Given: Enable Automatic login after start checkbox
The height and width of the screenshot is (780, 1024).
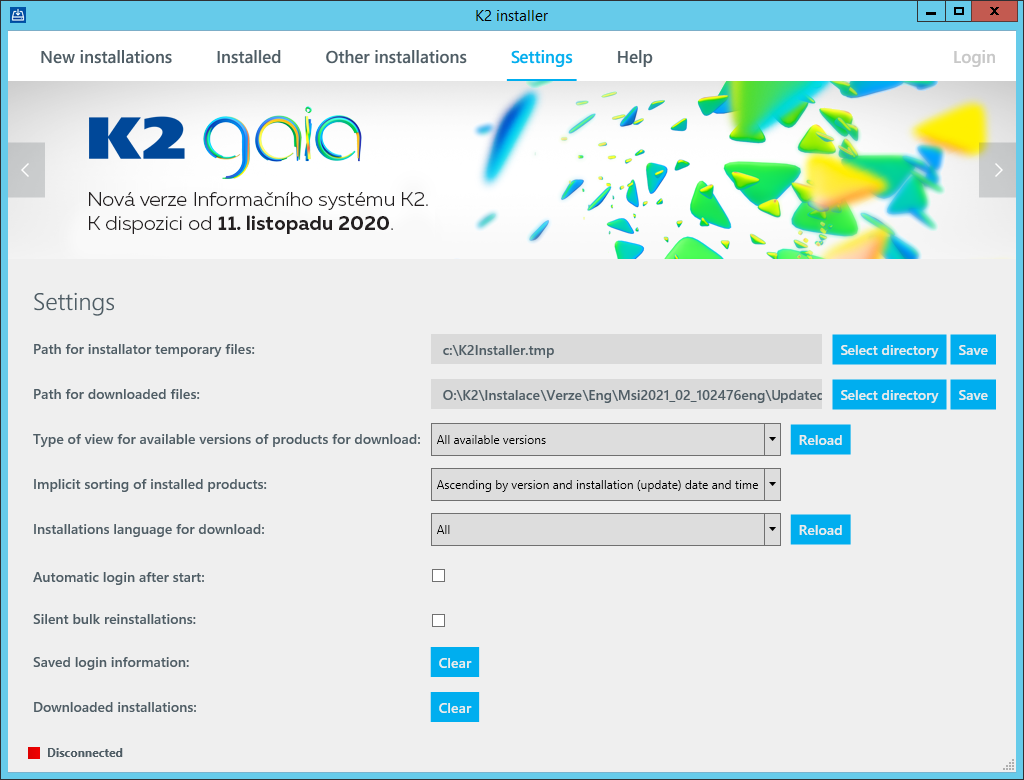Looking at the screenshot, I should (438, 576).
